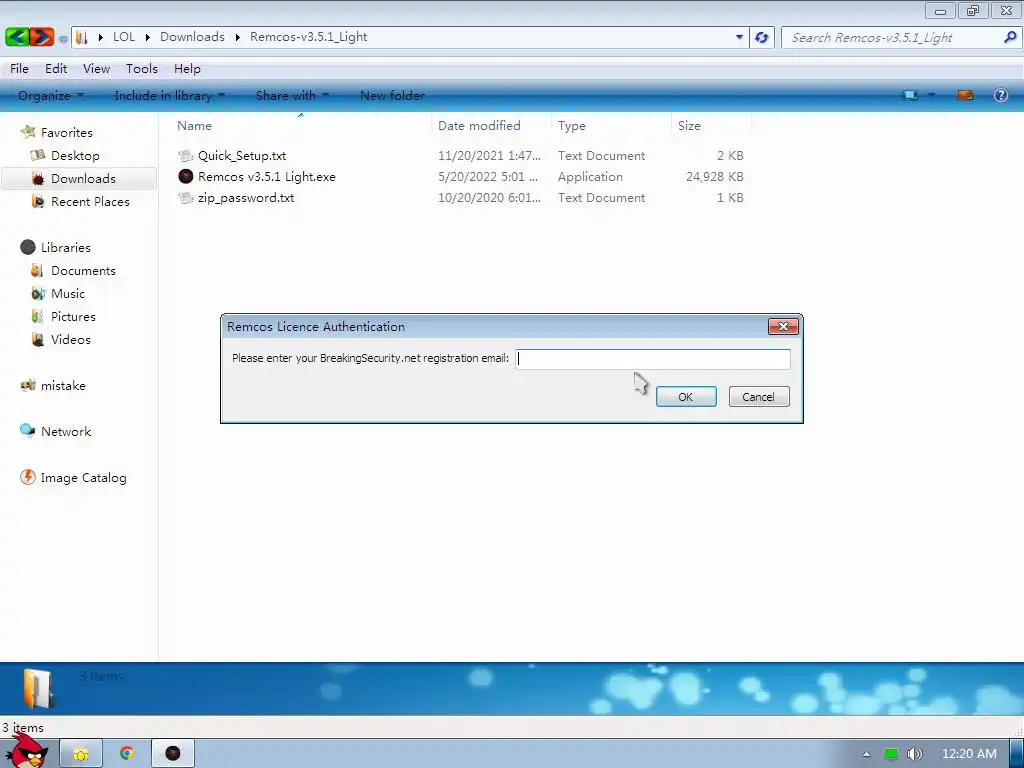Screen dimensions: 1024x768
Task: Click the green Back navigation arrow
Action: point(16,37)
